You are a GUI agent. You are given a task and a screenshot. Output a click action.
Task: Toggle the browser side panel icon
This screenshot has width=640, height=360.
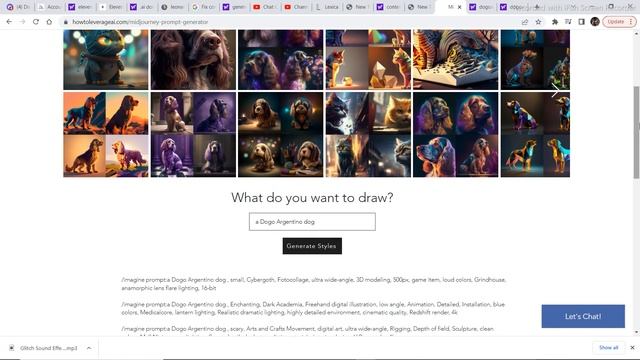[x=582, y=22]
